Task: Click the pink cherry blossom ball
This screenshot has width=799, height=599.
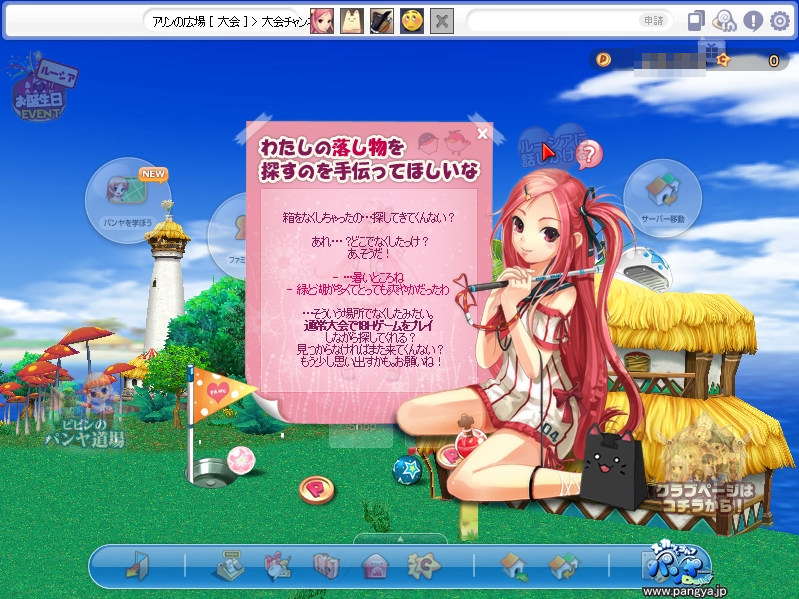Action: (x=241, y=459)
